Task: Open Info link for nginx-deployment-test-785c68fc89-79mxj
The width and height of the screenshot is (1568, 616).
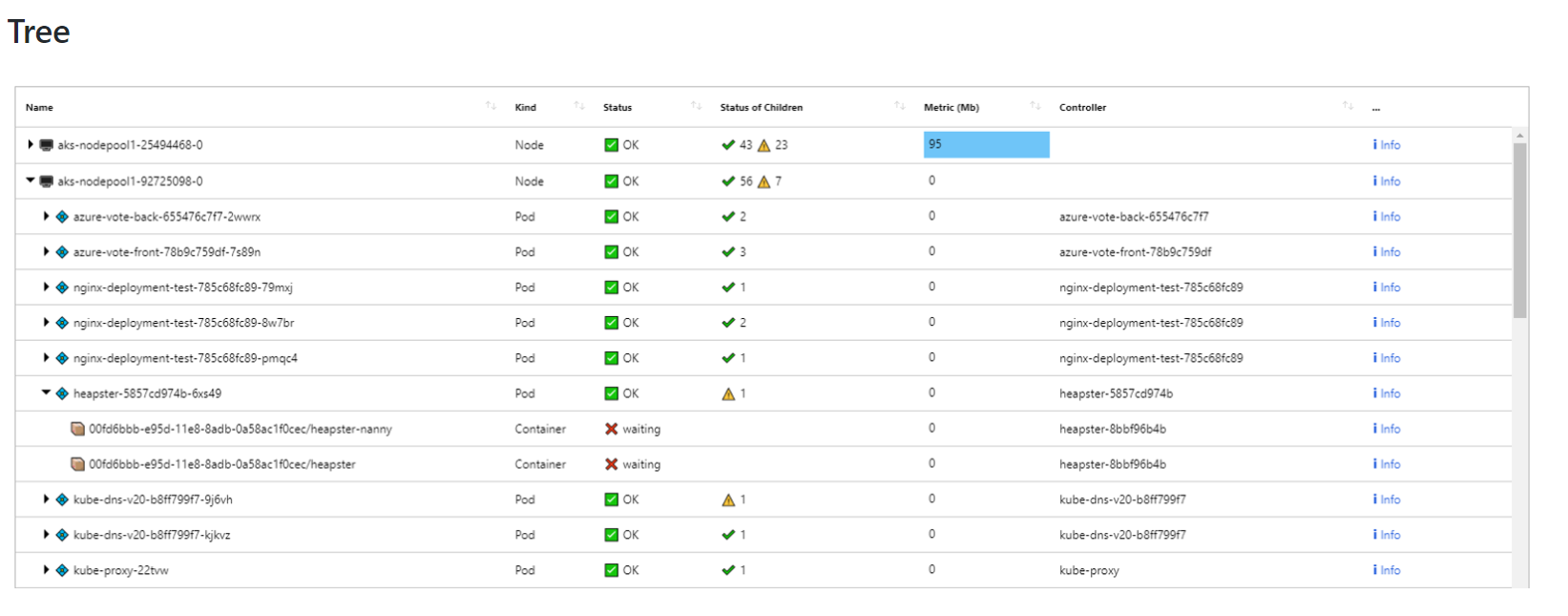Action: [1387, 287]
